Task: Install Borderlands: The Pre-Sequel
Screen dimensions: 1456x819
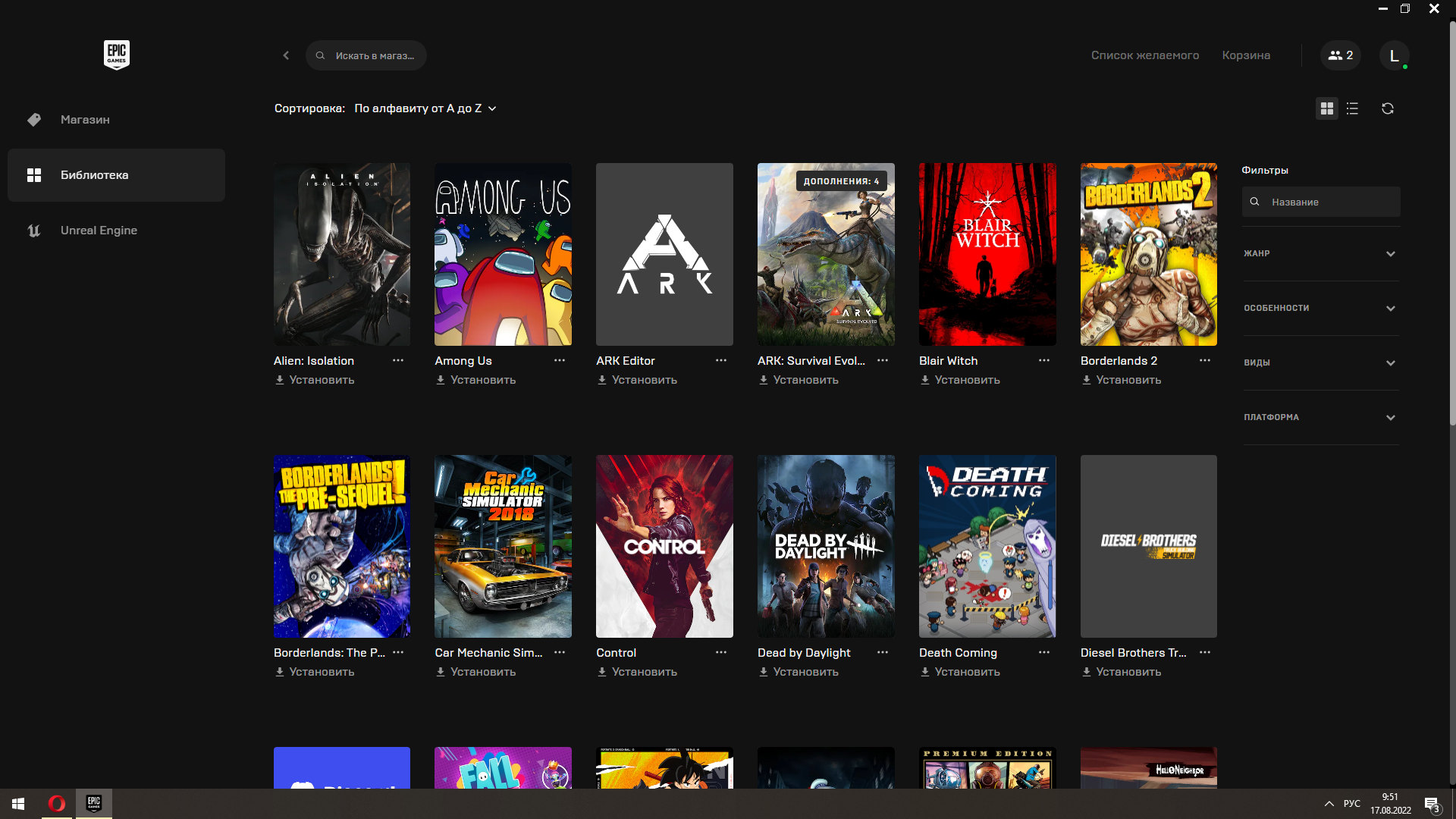Action: pyautogui.click(x=315, y=672)
